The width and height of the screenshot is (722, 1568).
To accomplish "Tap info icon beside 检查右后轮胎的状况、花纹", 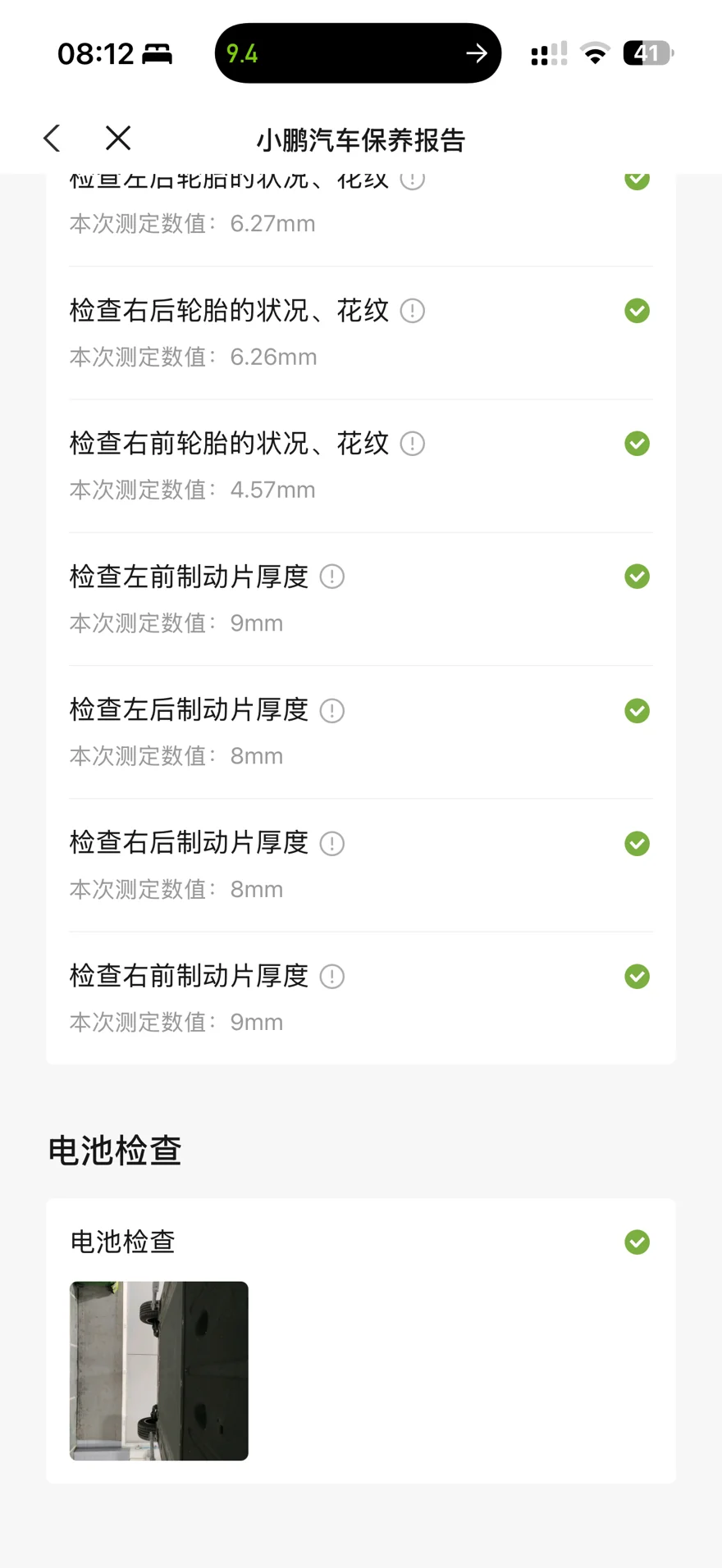I will [412, 311].
